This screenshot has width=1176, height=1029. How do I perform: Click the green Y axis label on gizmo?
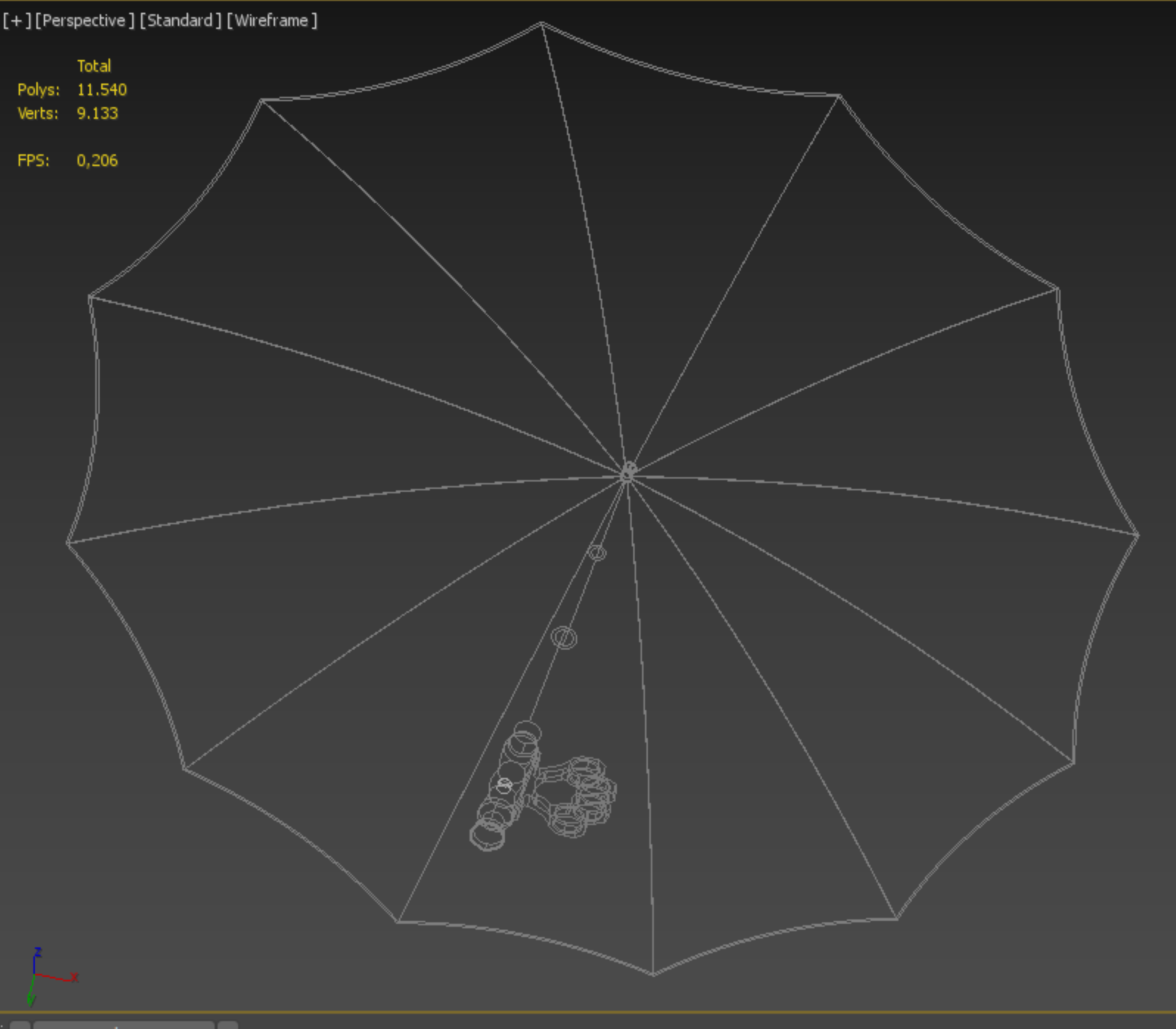31,1001
